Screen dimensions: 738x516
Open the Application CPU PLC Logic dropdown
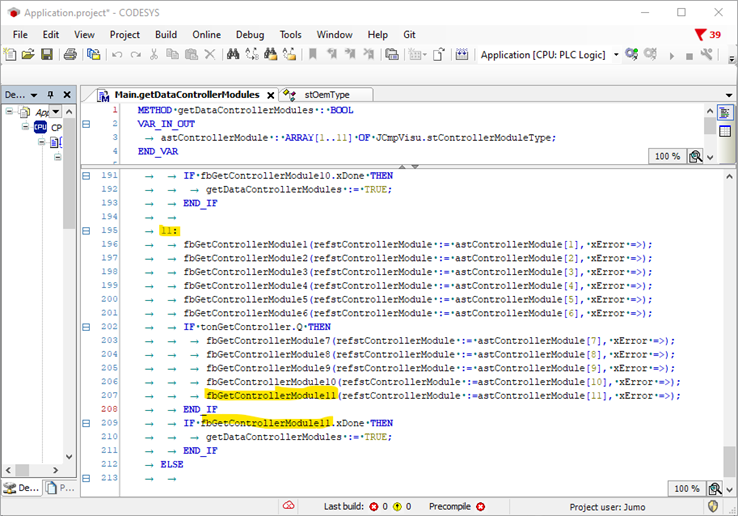[616, 55]
